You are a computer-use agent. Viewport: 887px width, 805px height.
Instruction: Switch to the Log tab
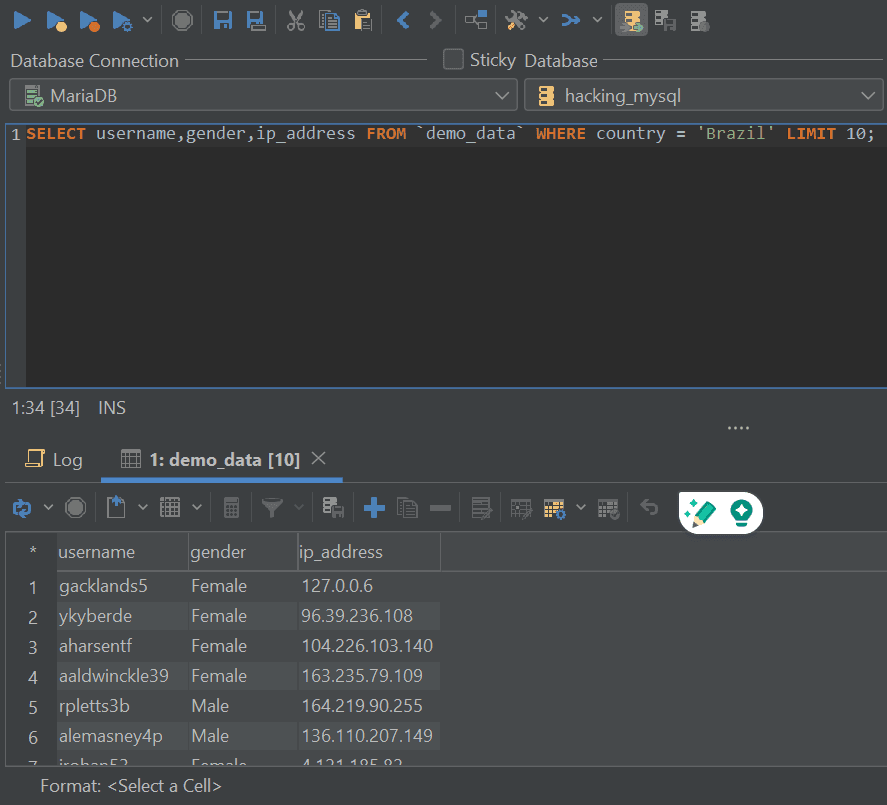point(54,459)
